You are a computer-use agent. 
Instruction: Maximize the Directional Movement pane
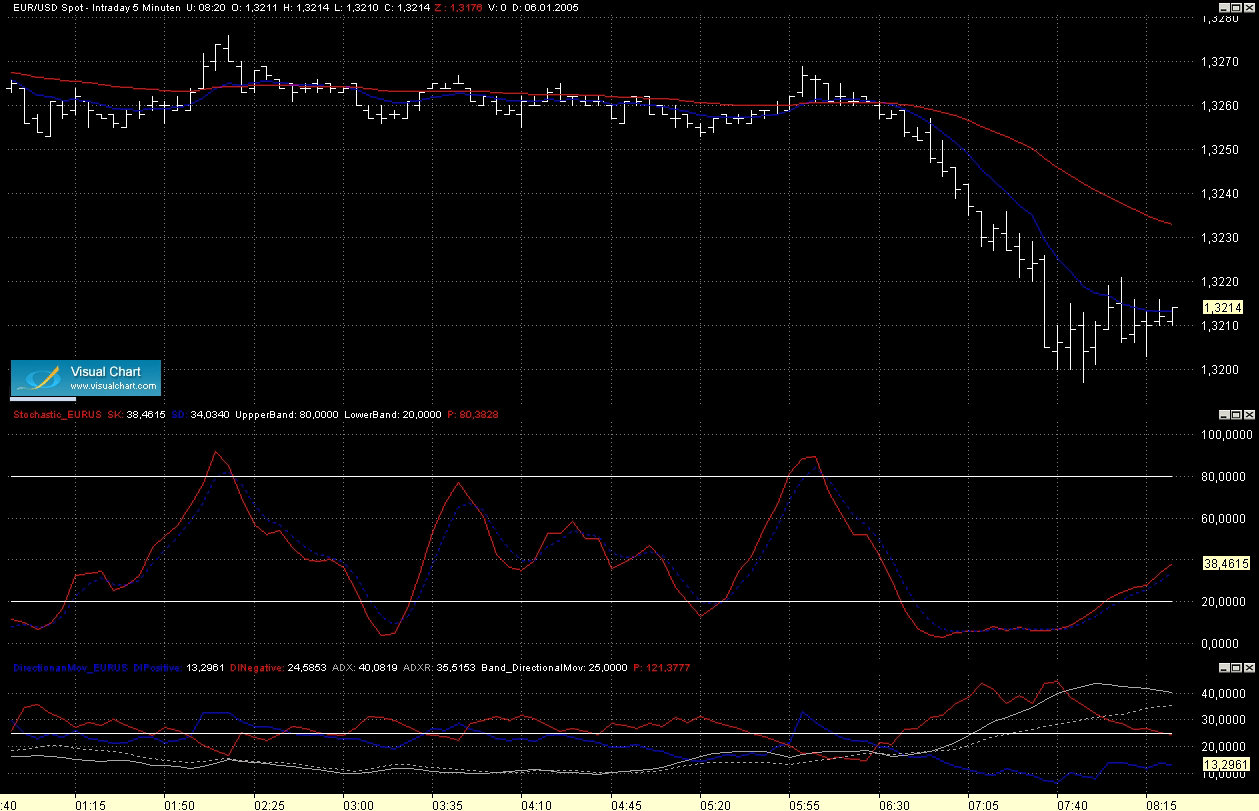(1236, 668)
